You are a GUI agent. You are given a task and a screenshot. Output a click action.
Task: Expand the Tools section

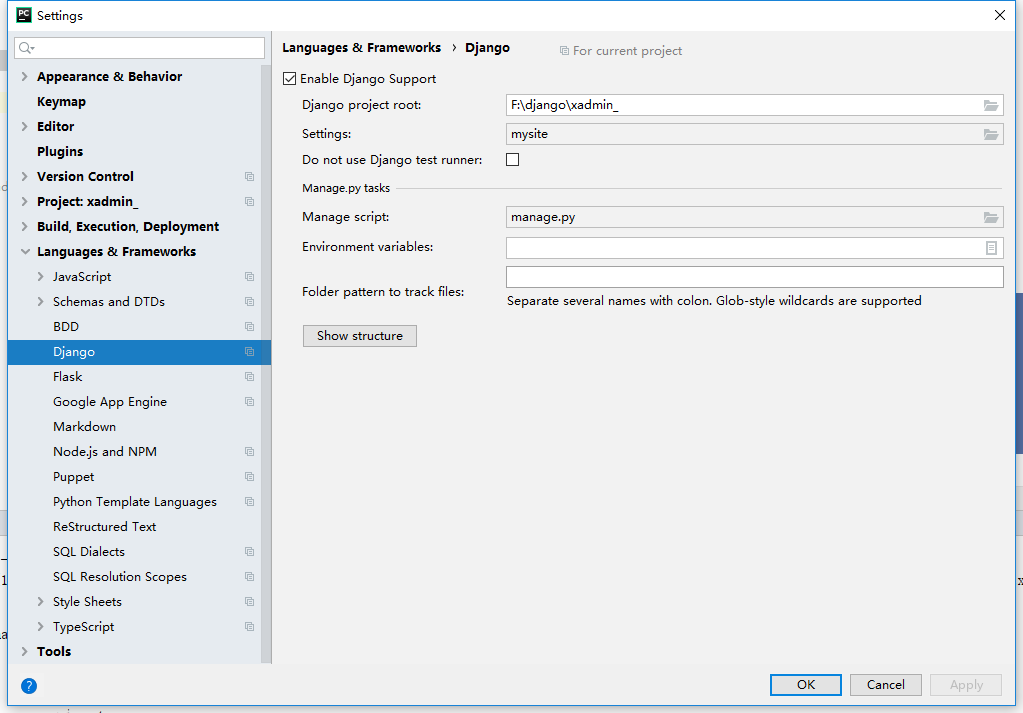click(x=25, y=652)
